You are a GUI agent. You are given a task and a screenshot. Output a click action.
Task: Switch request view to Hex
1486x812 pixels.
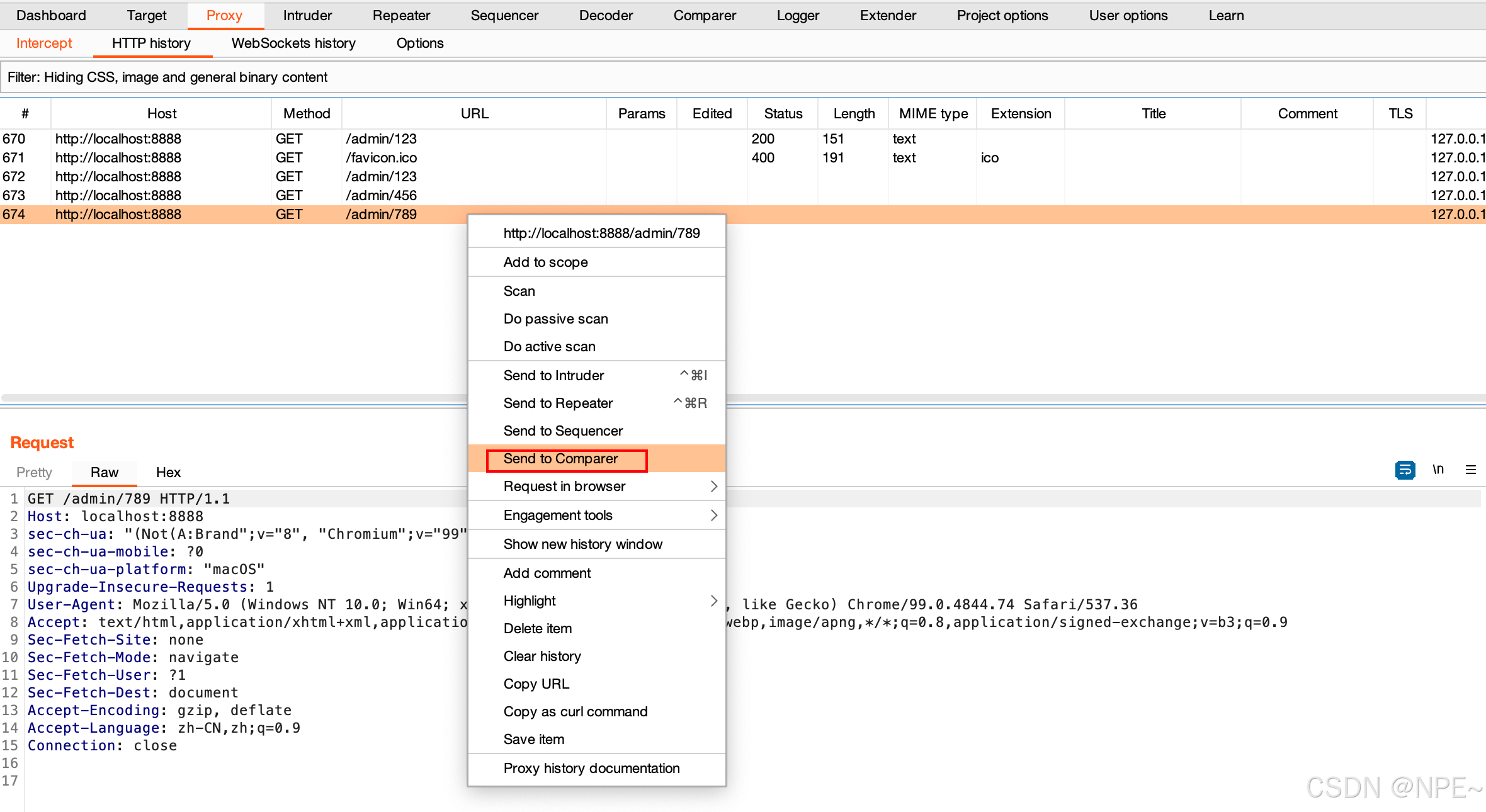click(168, 472)
